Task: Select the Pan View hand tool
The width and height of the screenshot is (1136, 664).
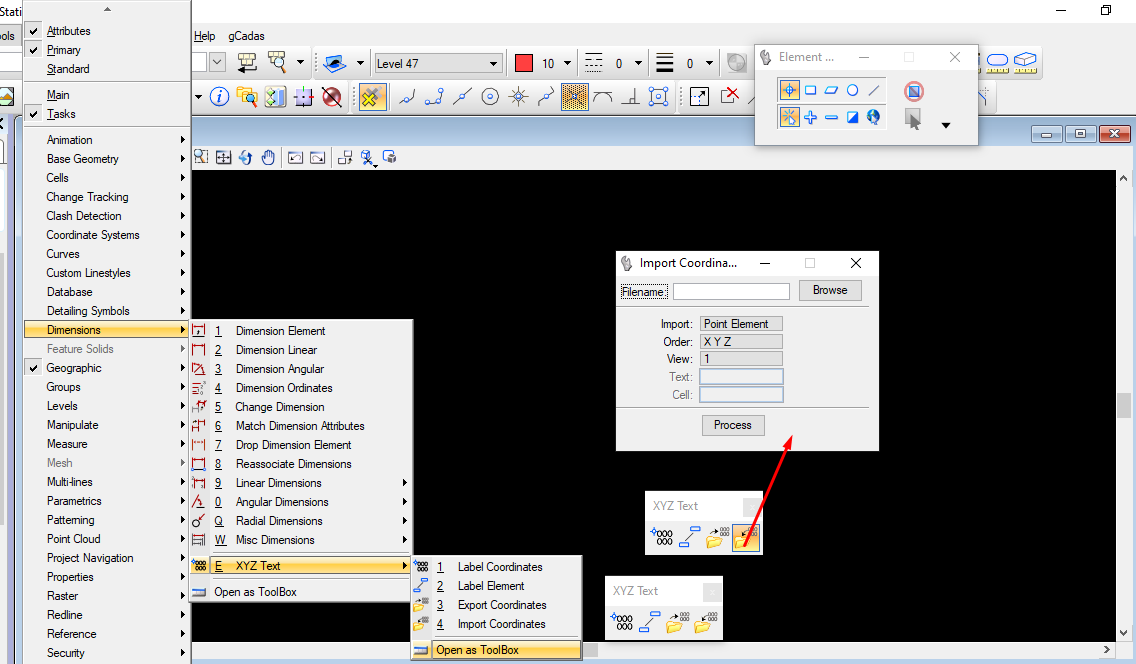Action: tap(268, 157)
